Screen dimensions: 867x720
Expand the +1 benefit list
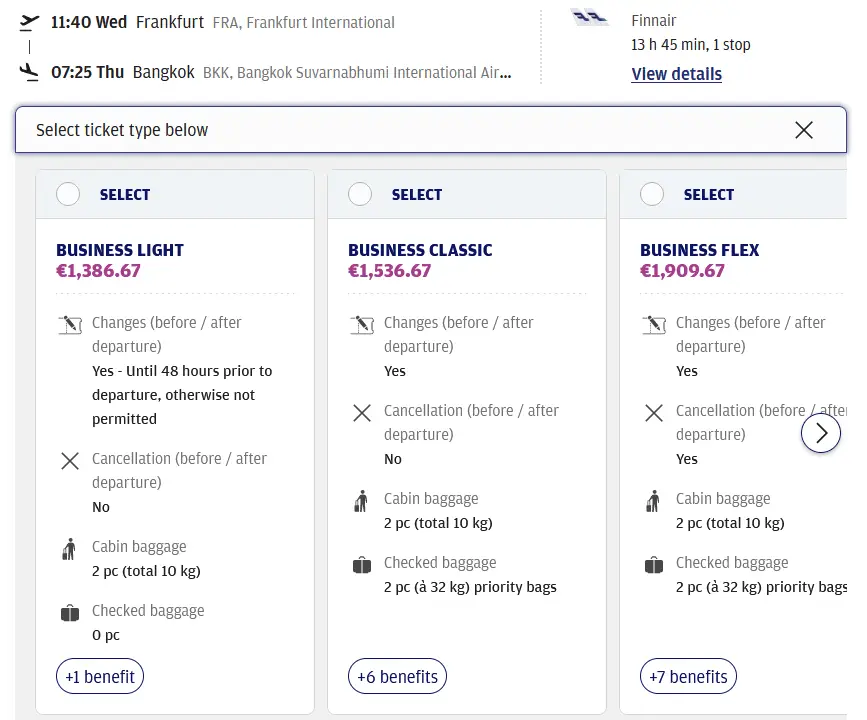(100, 677)
